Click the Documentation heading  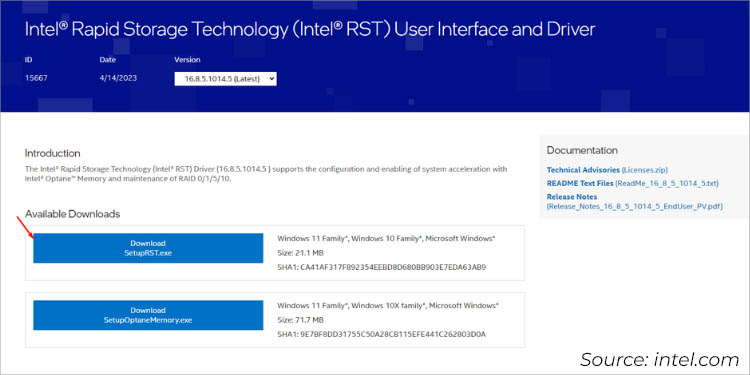[582, 150]
